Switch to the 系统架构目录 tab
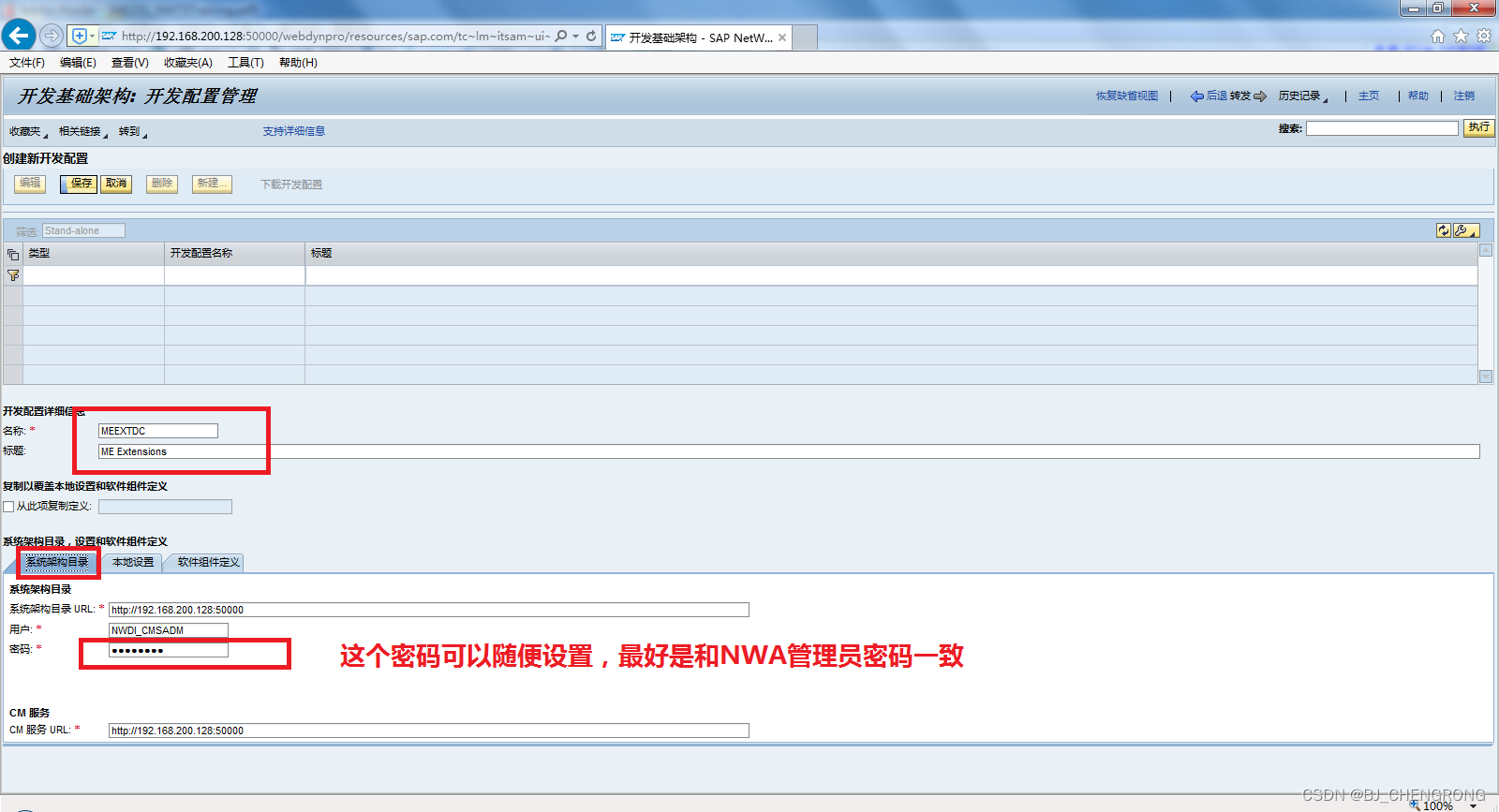 point(57,562)
